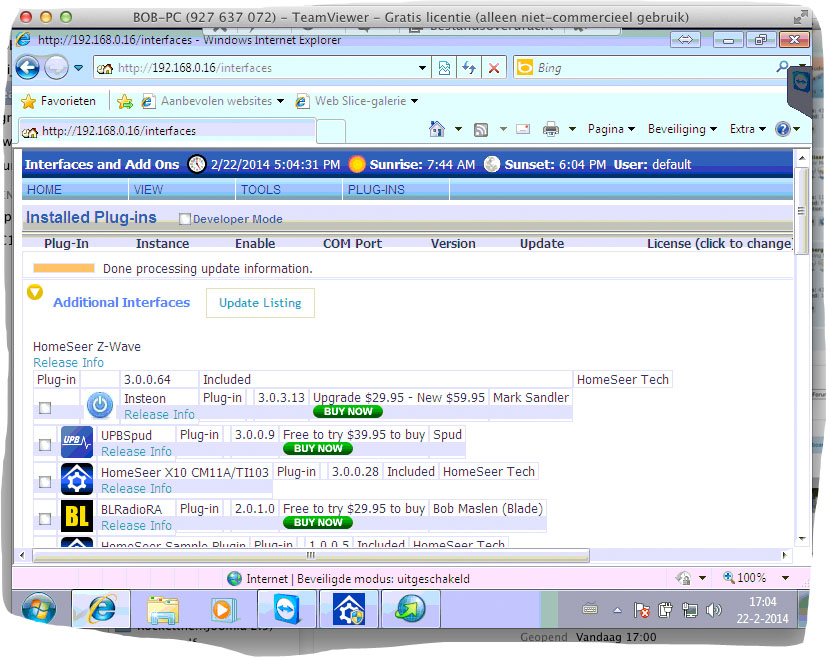This screenshot has height=657, width=826.
Task: Check the UPBSpud plug-in checkbox
Action: tap(45, 445)
